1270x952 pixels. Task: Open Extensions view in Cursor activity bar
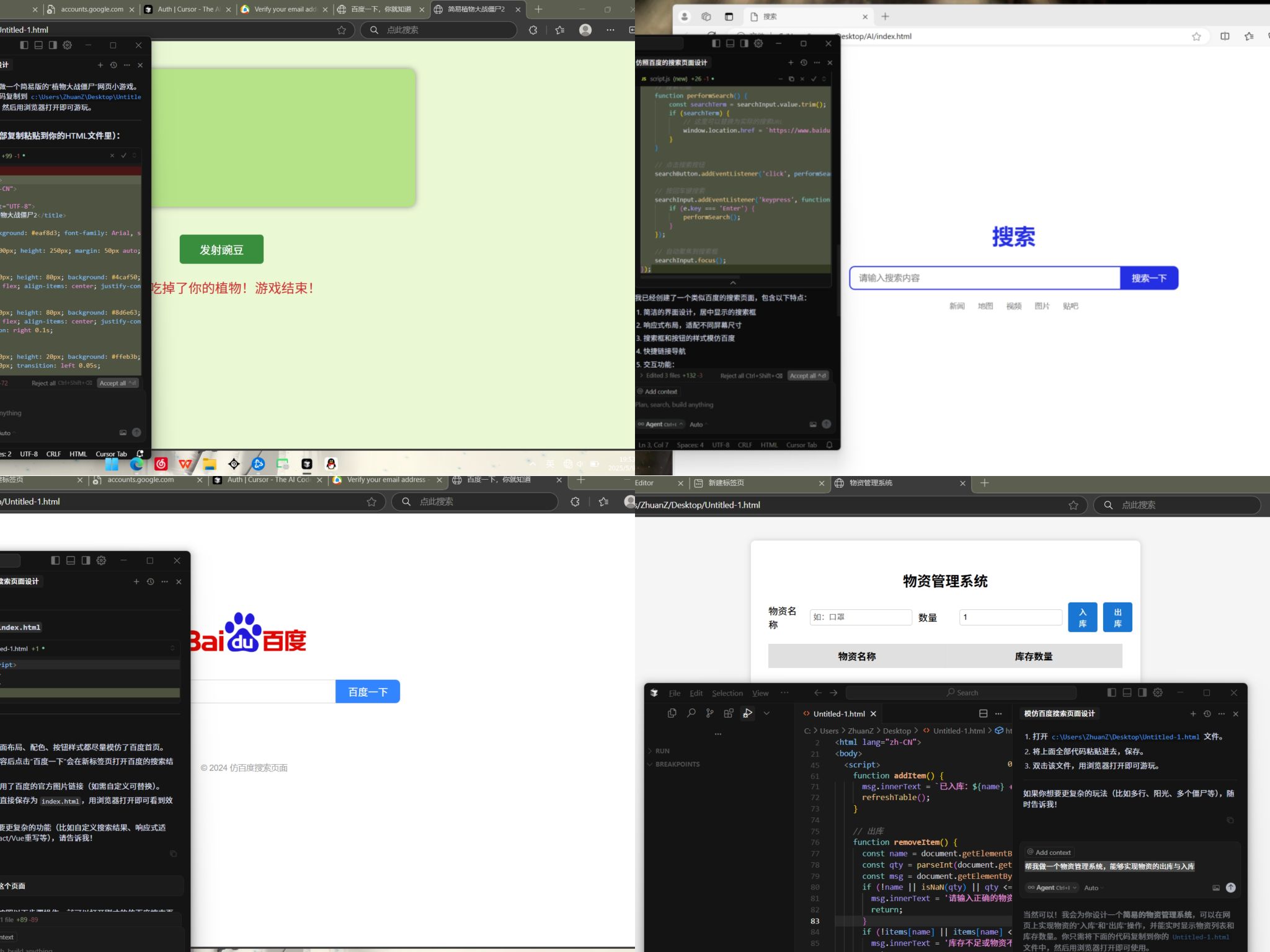729,713
